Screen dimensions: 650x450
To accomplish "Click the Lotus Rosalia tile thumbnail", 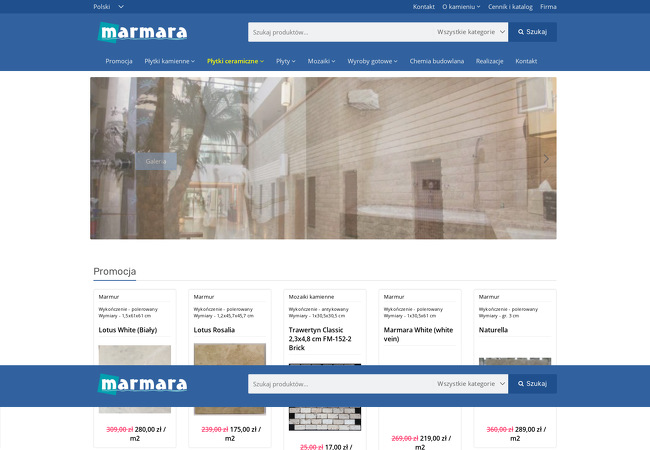I will pyautogui.click(x=230, y=354).
